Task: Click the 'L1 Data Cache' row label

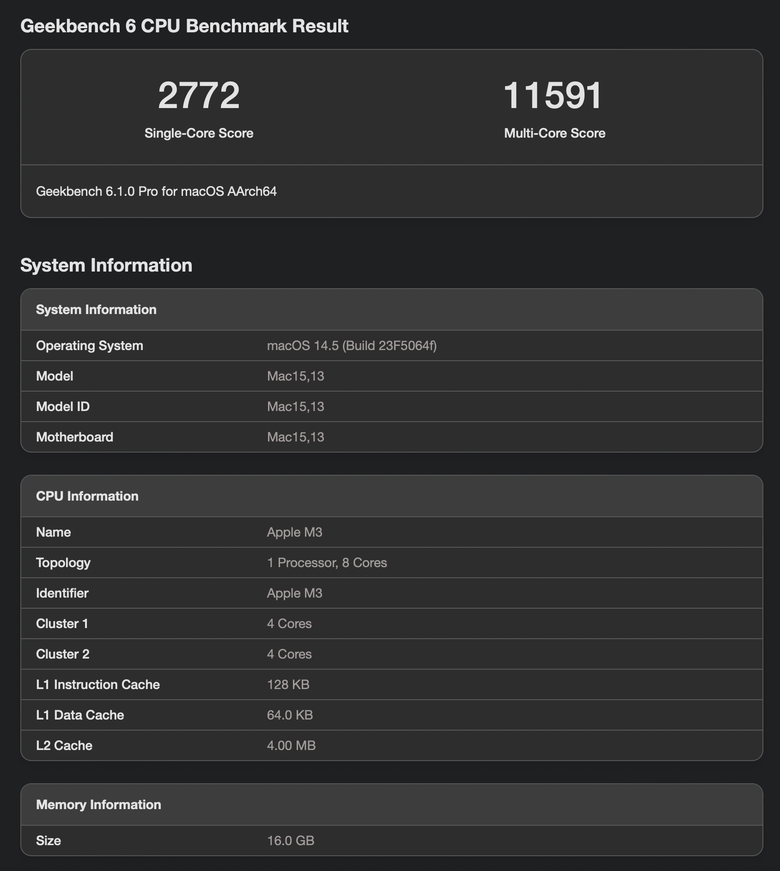Action: point(80,715)
